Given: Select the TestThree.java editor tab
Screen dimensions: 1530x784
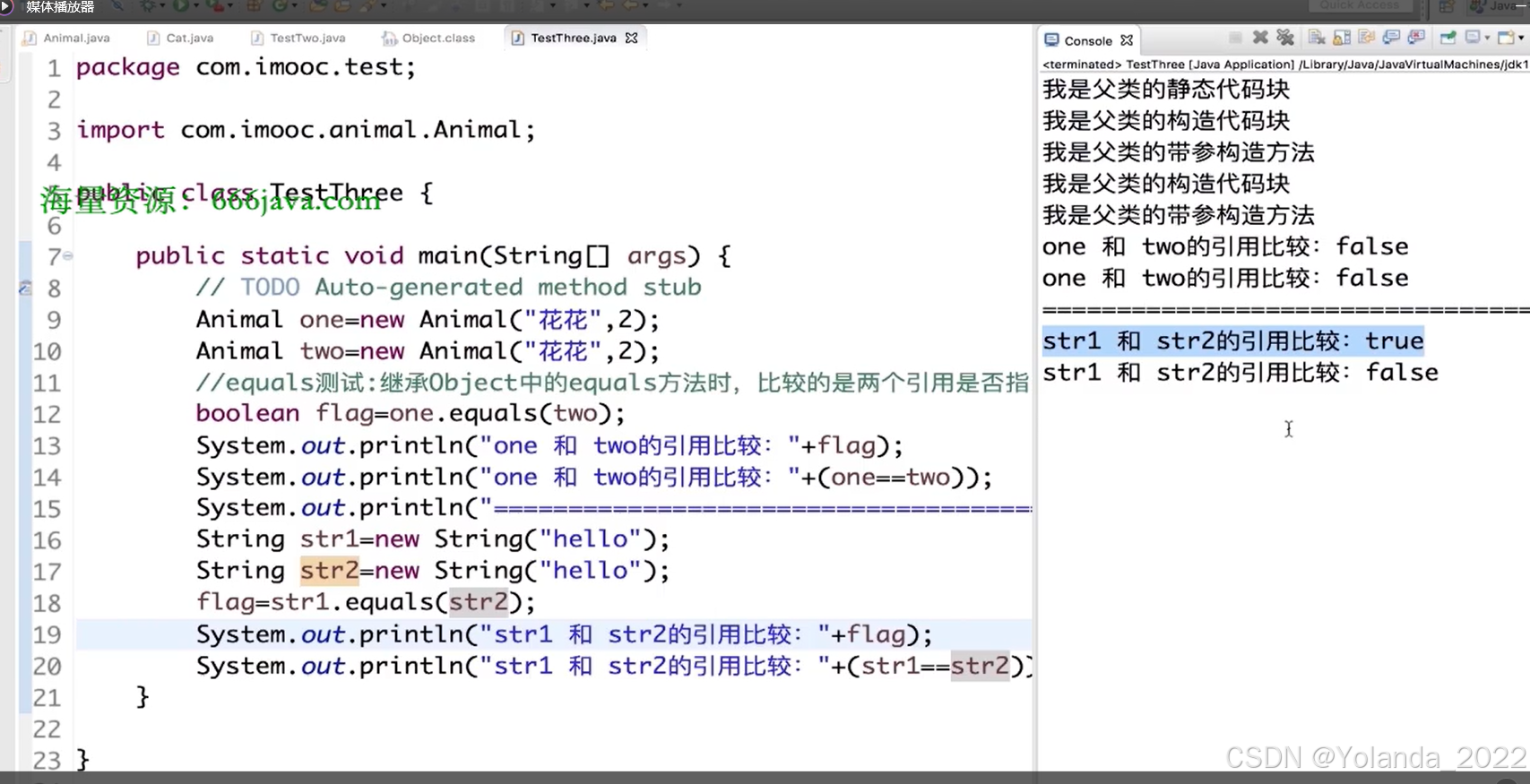Looking at the screenshot, I should 574,38.
